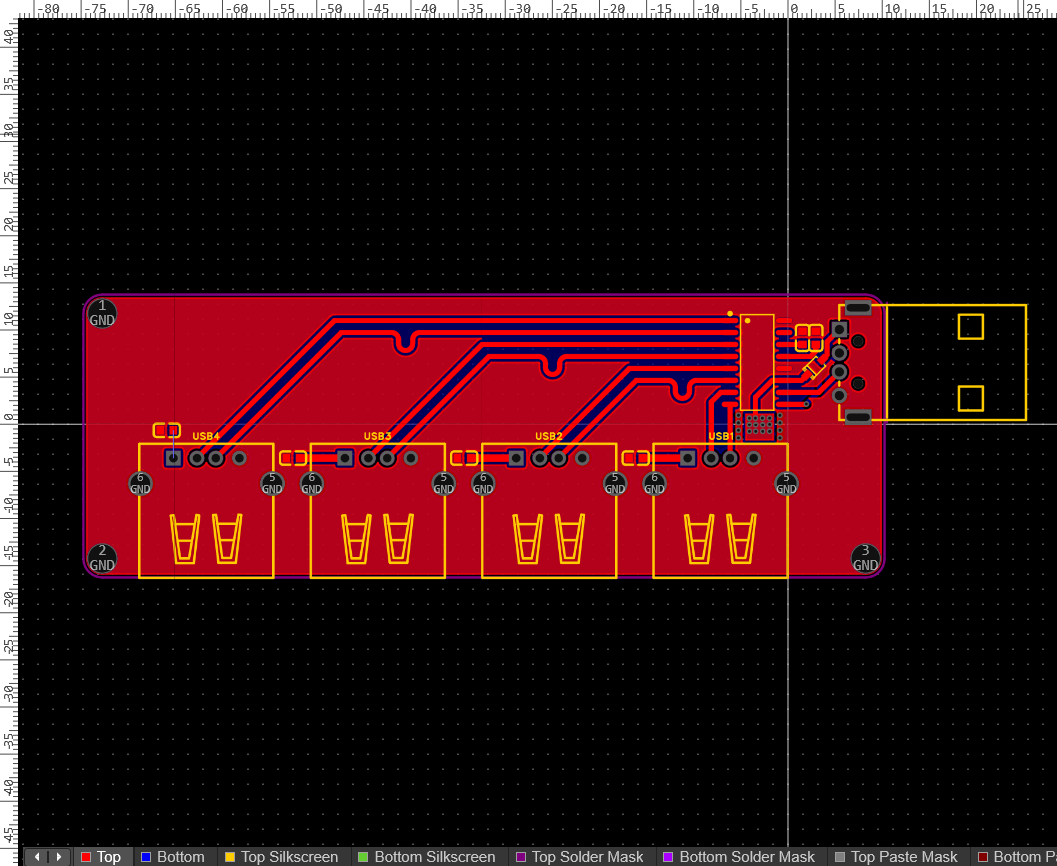1057x866 pixels.
Task: Select the USB3 silkscreen designator text
Action: point(377,436)
